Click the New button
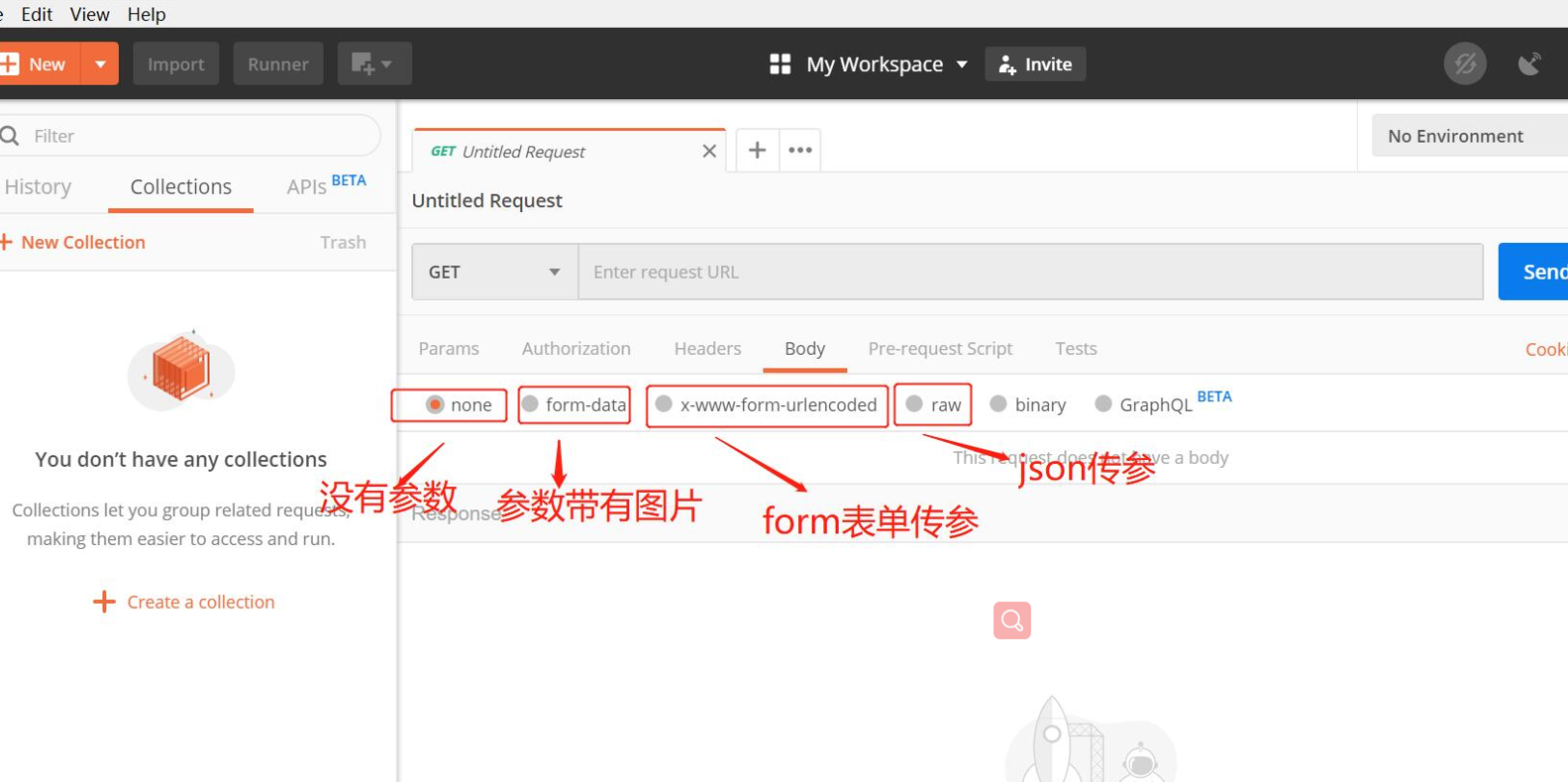 (x=40, y=64)
